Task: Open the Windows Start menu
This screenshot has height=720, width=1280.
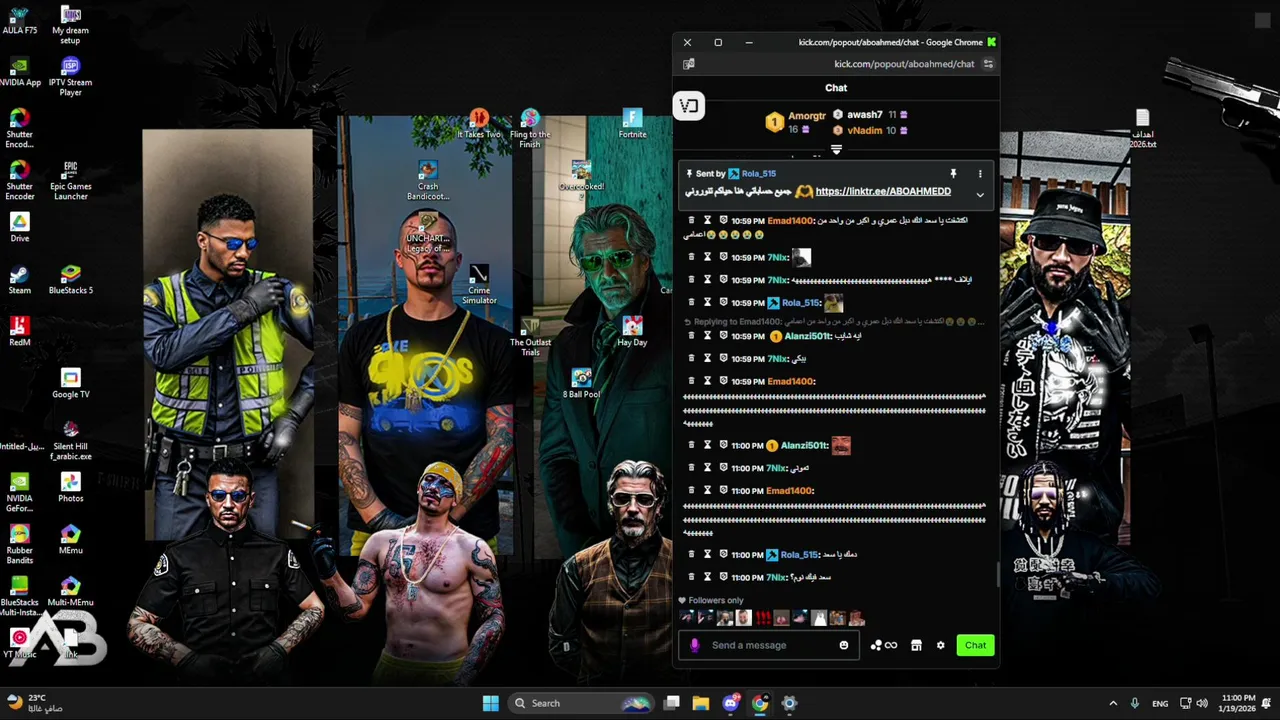Action: pyautogui.click(x=490, y=703)
